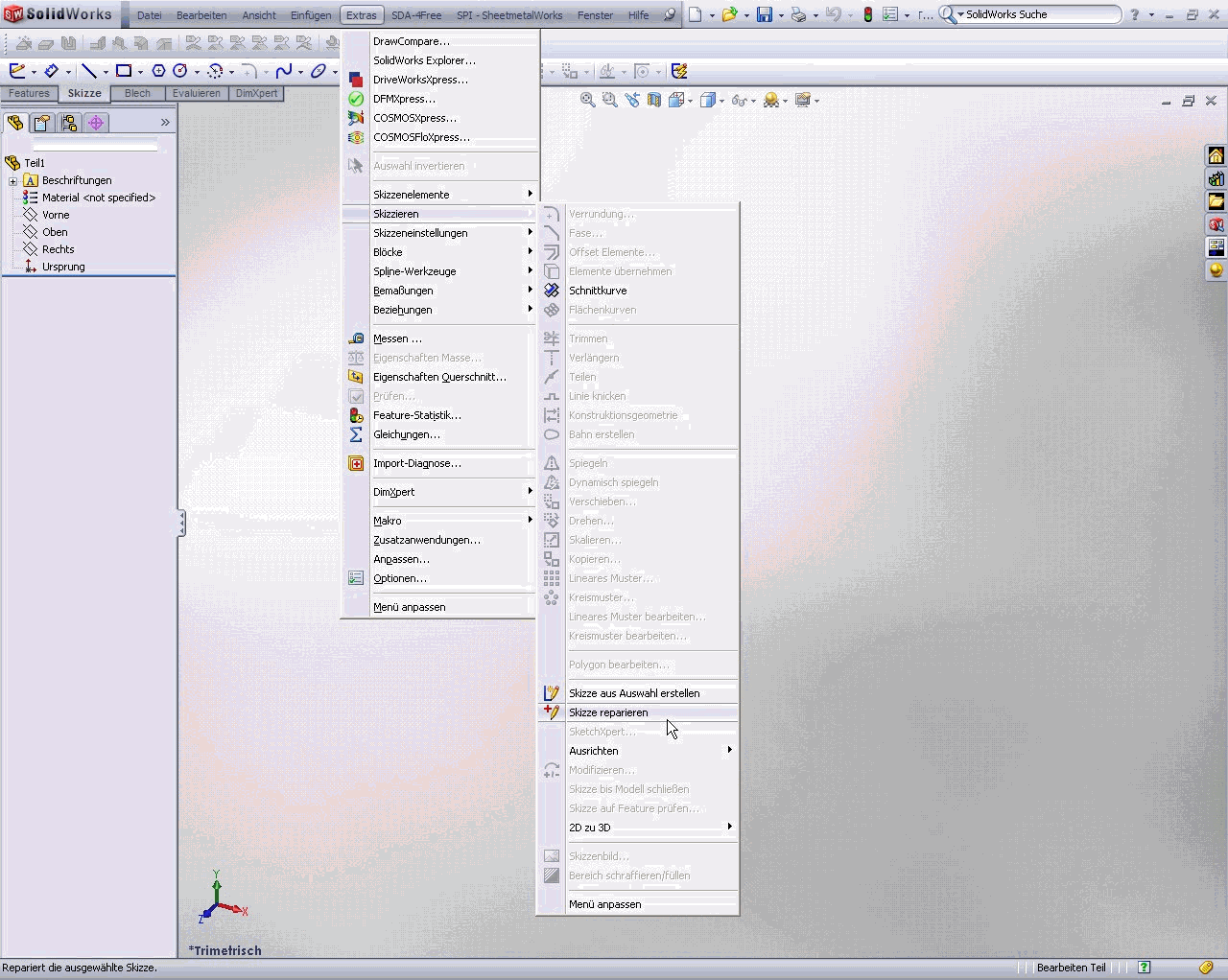Open the Design Library task pane icon
The width and height of the screenshot is (1228, 980).
1216,178
